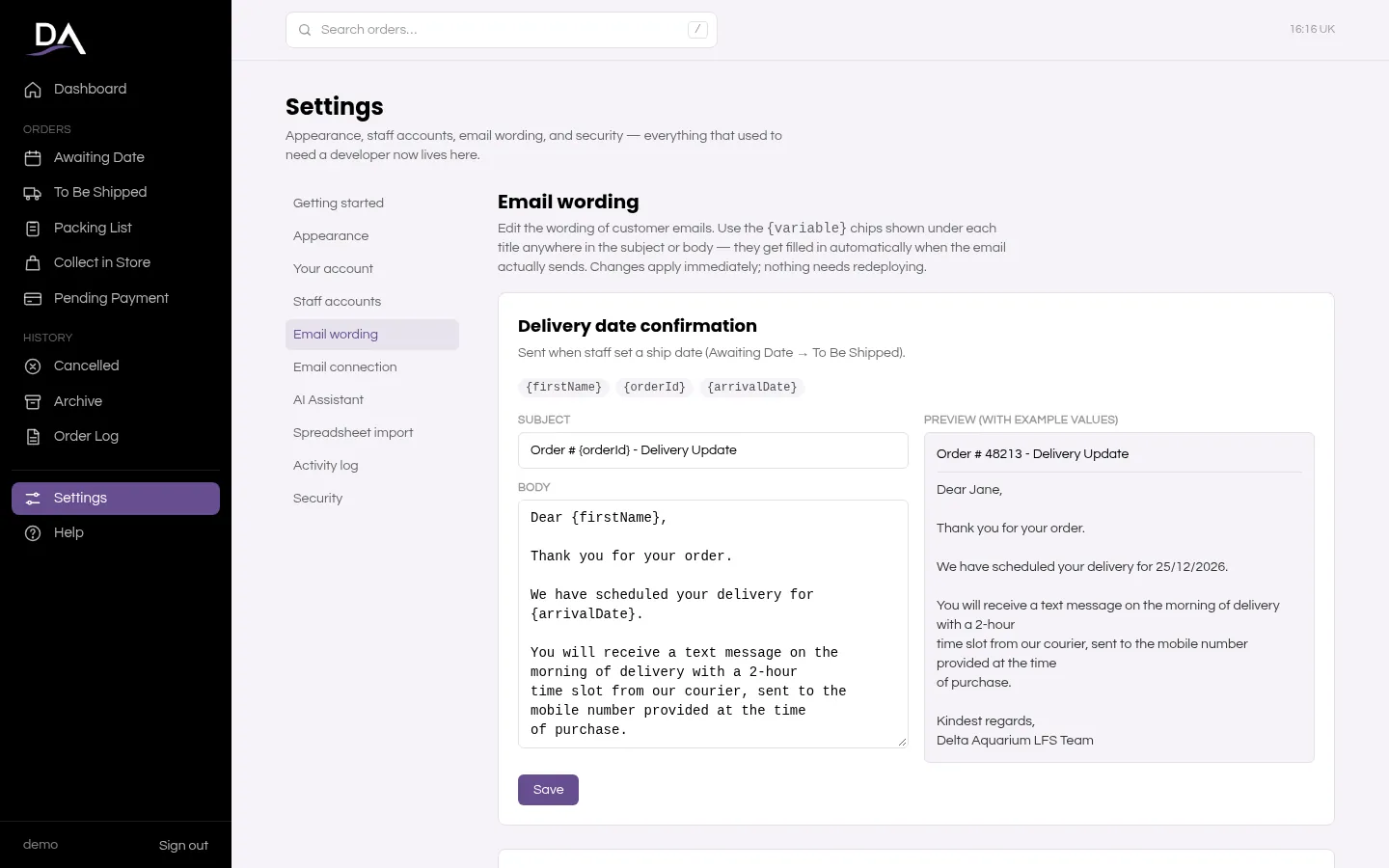
Task: Click into the Subject input field
Action: (x=713, y=450)
